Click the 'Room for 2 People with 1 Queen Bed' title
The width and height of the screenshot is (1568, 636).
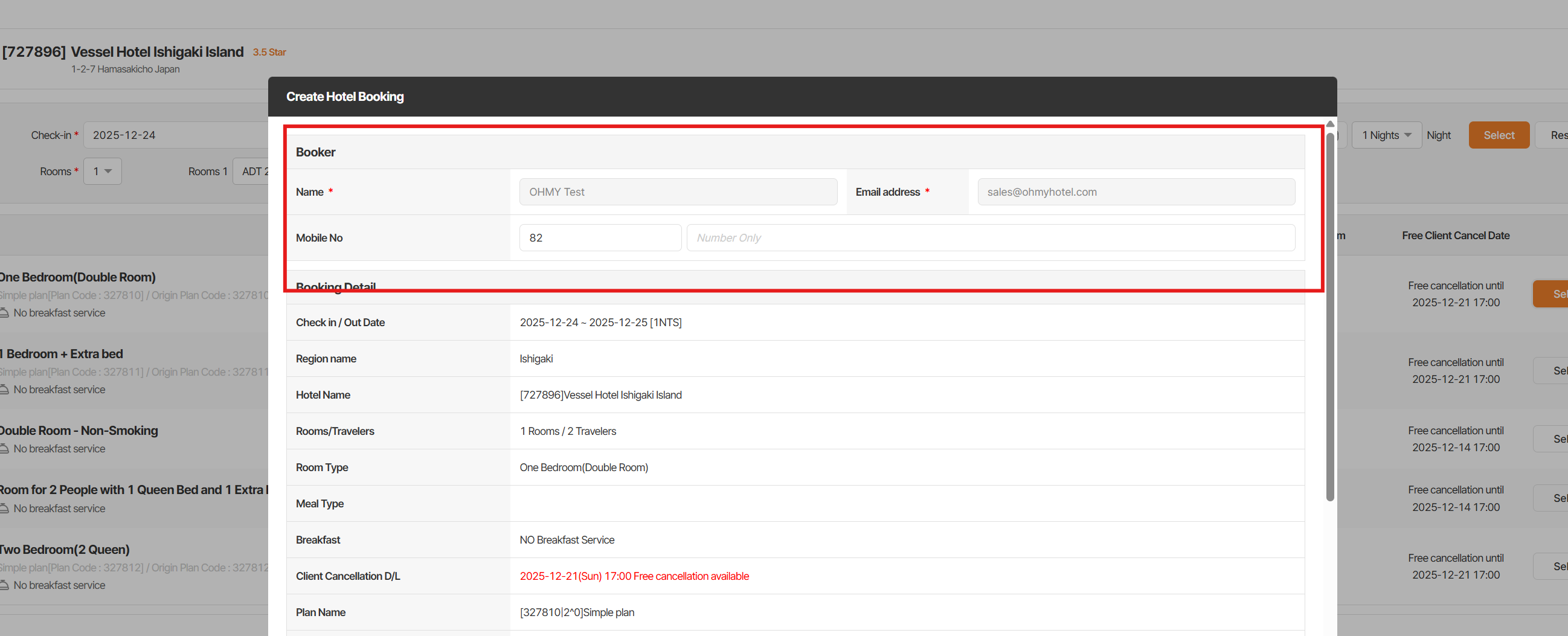(x=133, y=490)
